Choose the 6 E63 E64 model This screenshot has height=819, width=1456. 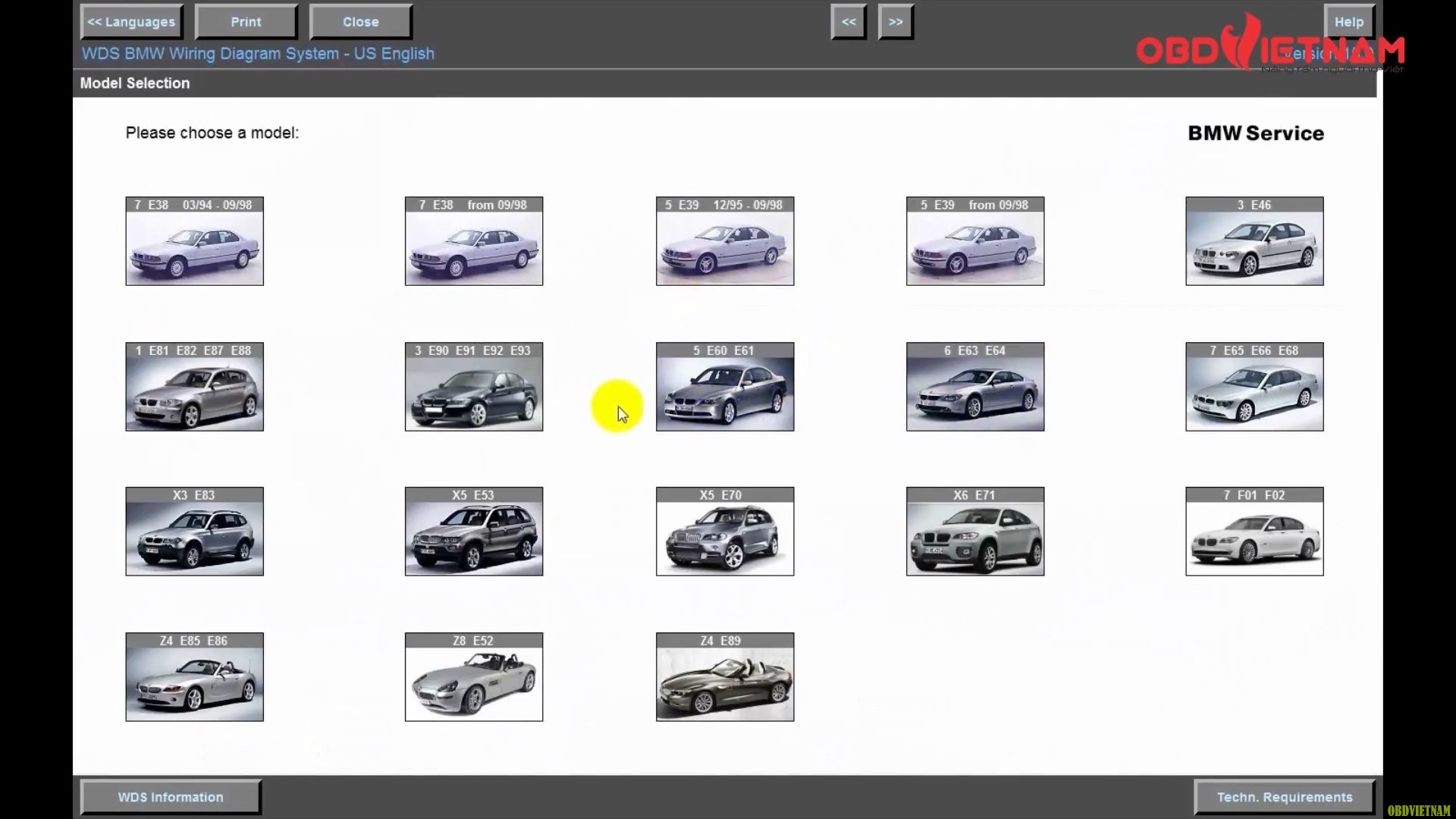[x=975, y=387]
